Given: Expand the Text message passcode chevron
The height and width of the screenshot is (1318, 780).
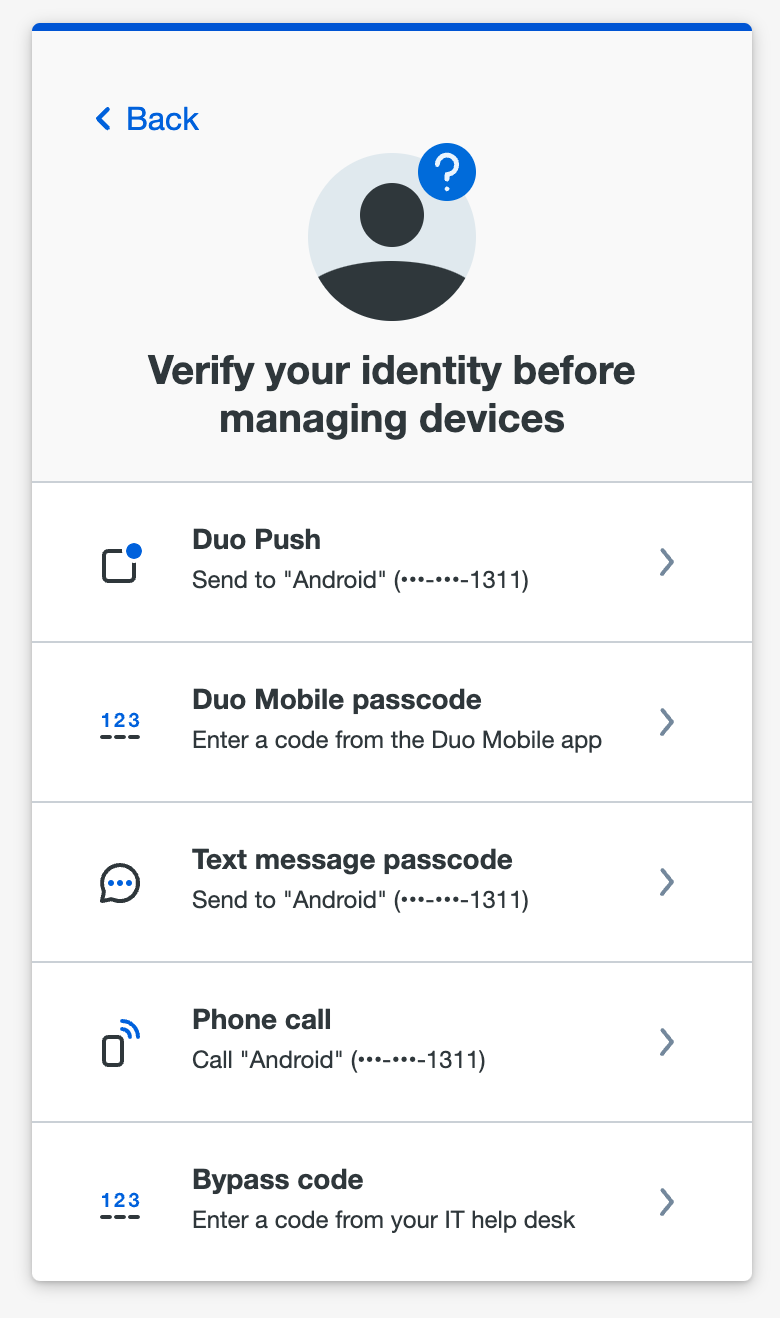Looking at the screenshot, I should click(667, 882).
